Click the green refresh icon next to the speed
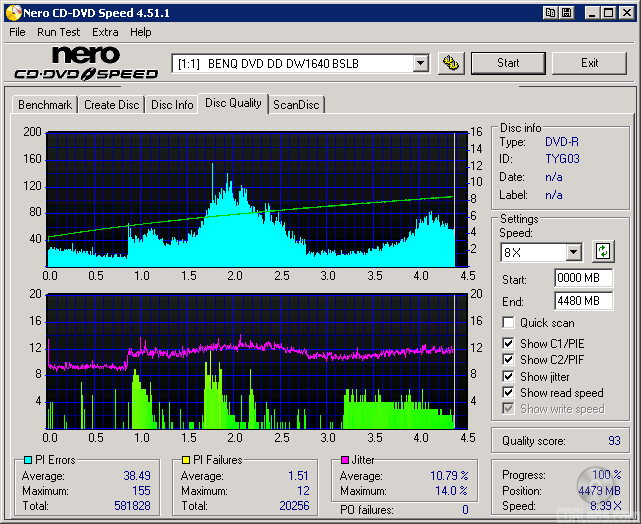 603,251
